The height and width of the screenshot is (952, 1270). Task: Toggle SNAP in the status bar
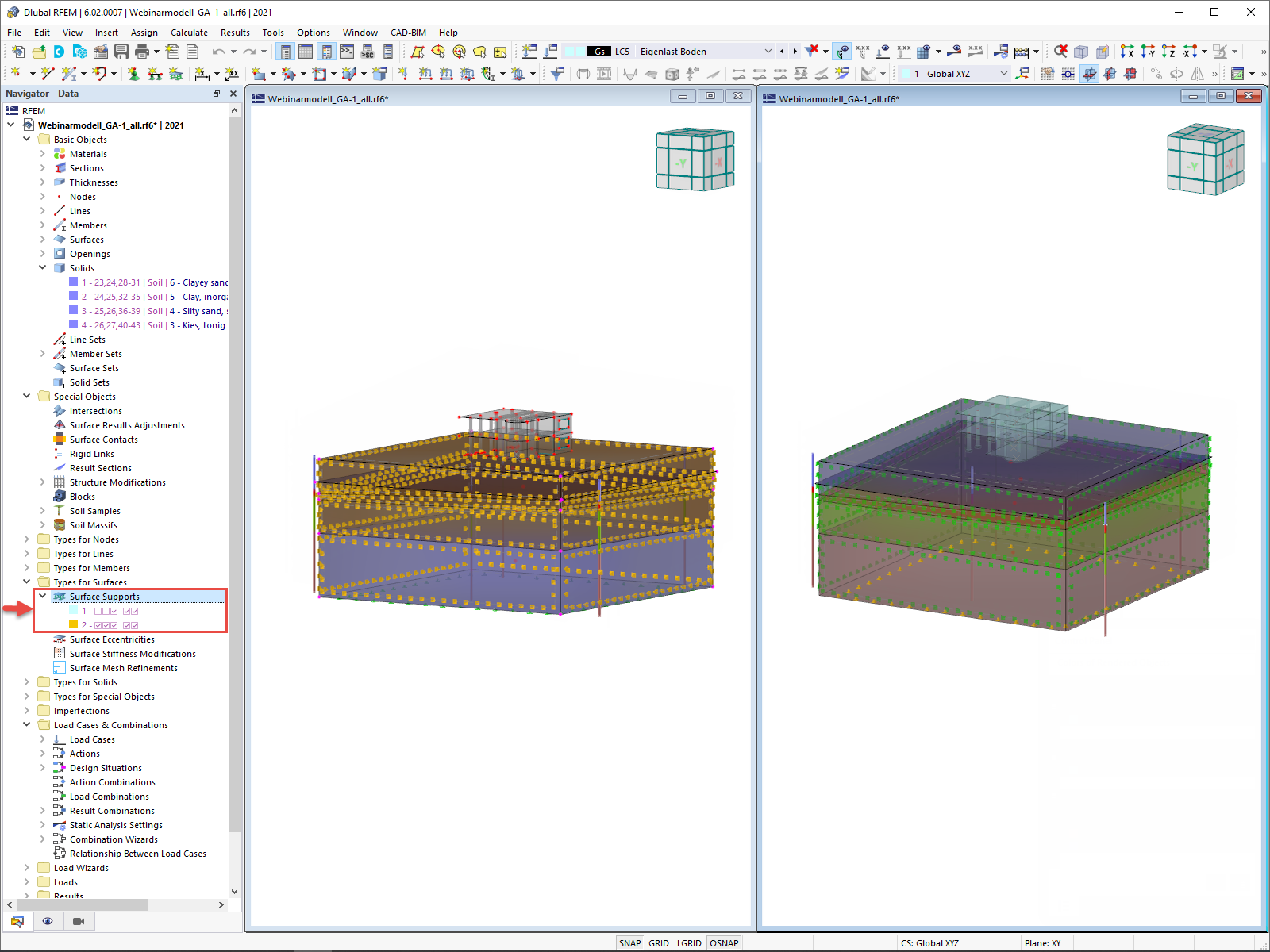click(629, 943)
